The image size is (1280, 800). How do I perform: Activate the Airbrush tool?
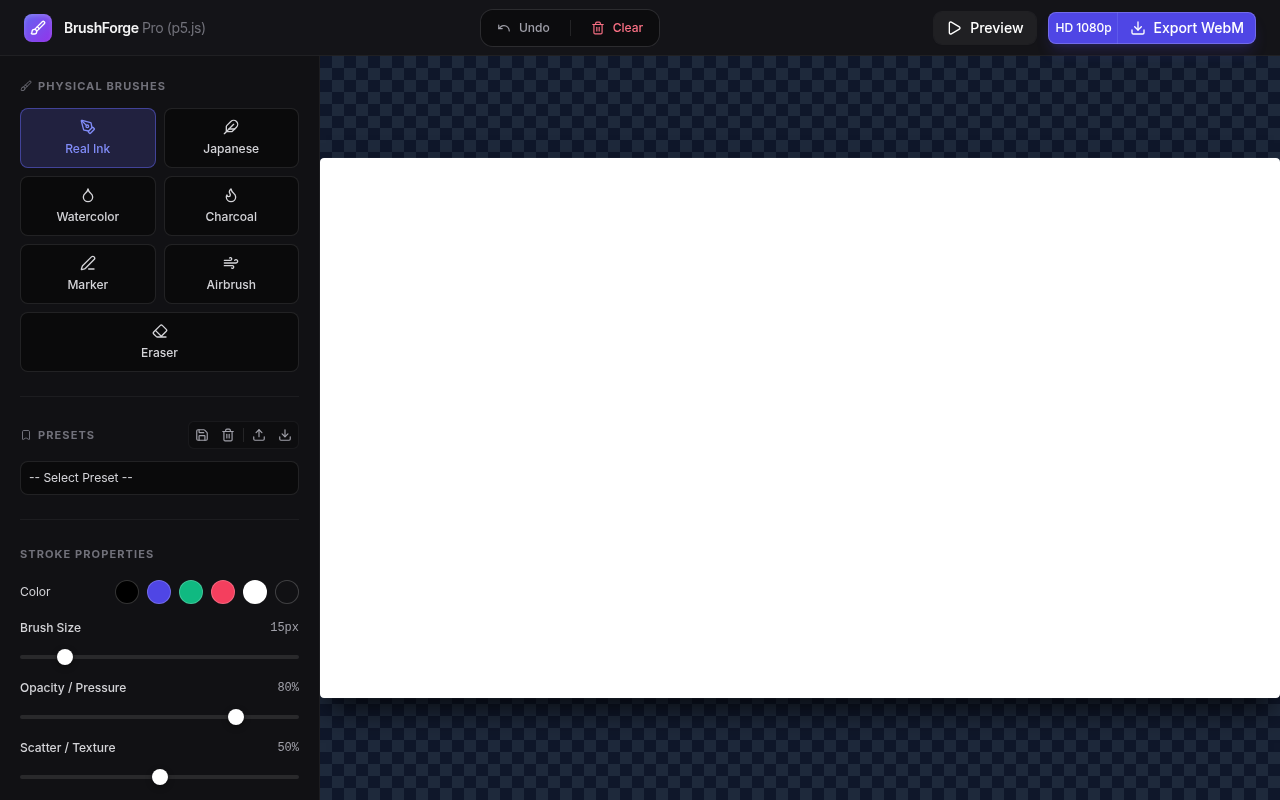coord(231,274)
